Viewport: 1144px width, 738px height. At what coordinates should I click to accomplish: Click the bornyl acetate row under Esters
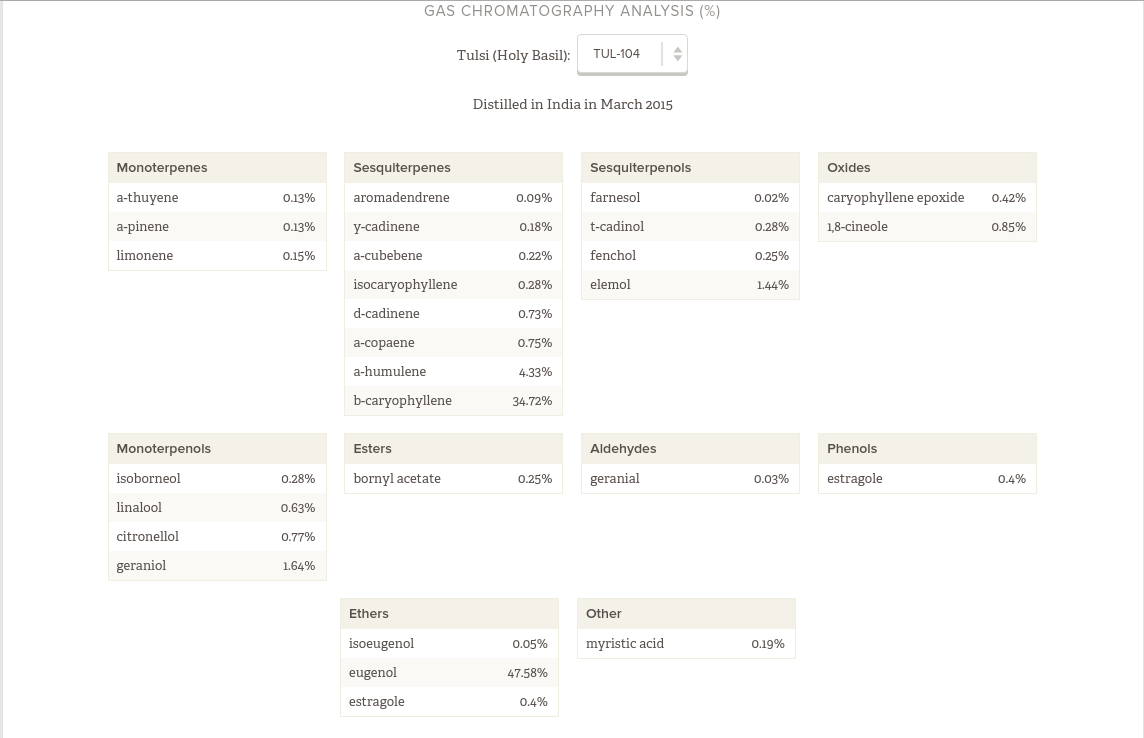click(453, 479)
